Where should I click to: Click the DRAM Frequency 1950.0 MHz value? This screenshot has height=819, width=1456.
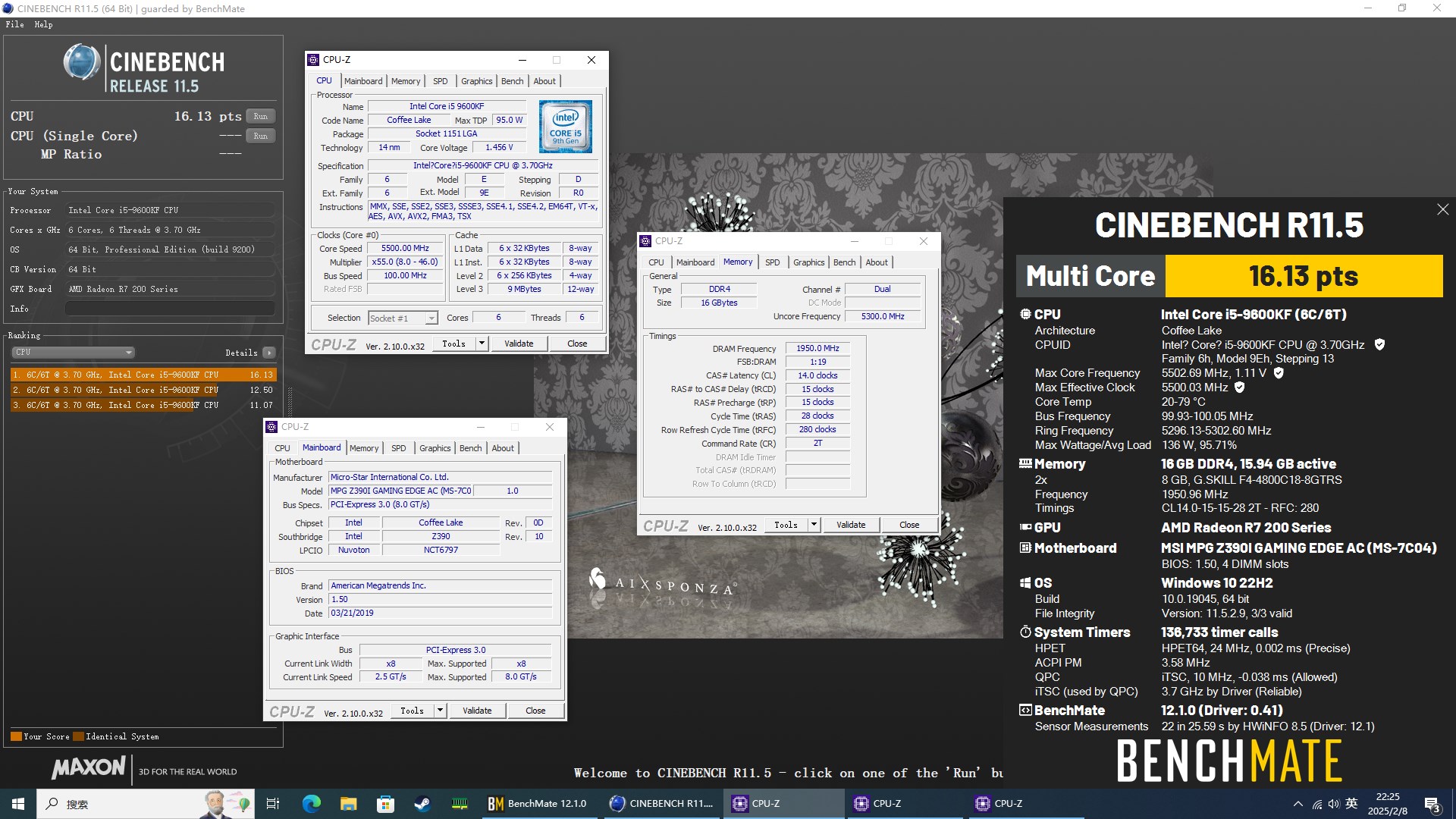point(817,349)
